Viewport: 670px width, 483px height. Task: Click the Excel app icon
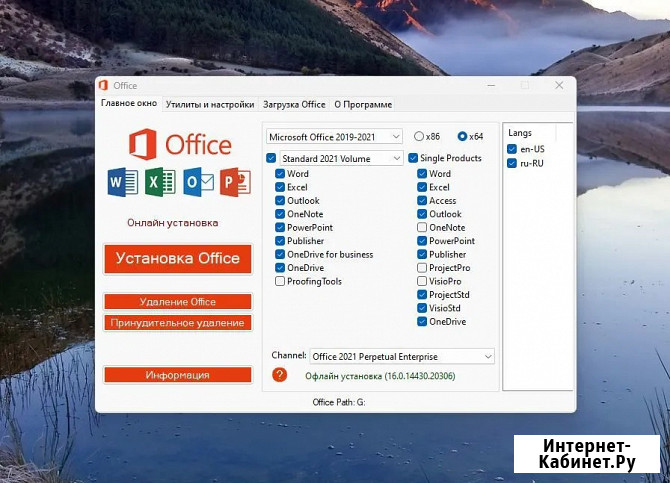point(160,182)
